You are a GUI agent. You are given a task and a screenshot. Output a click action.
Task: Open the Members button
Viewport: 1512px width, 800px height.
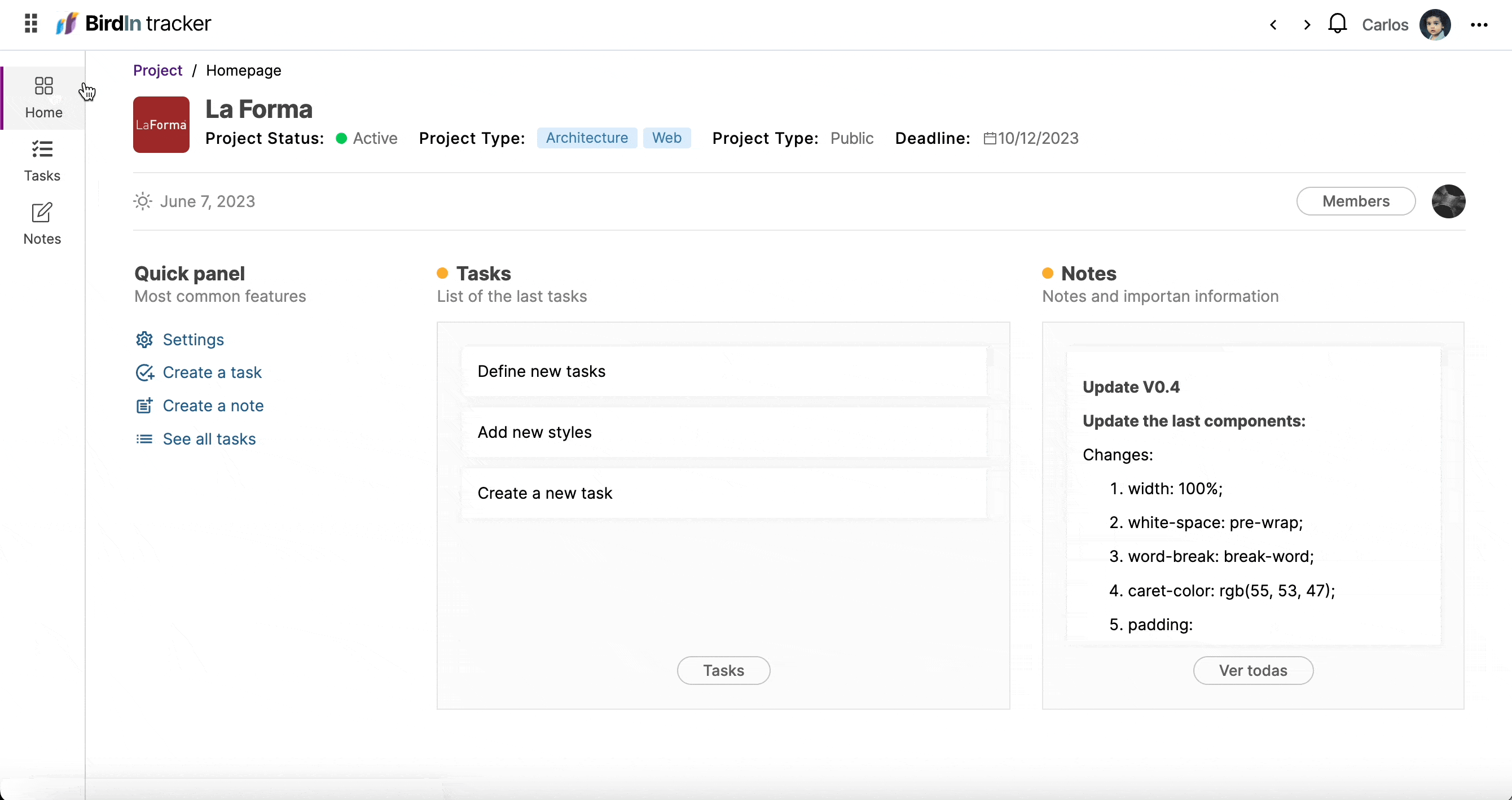1356,201
